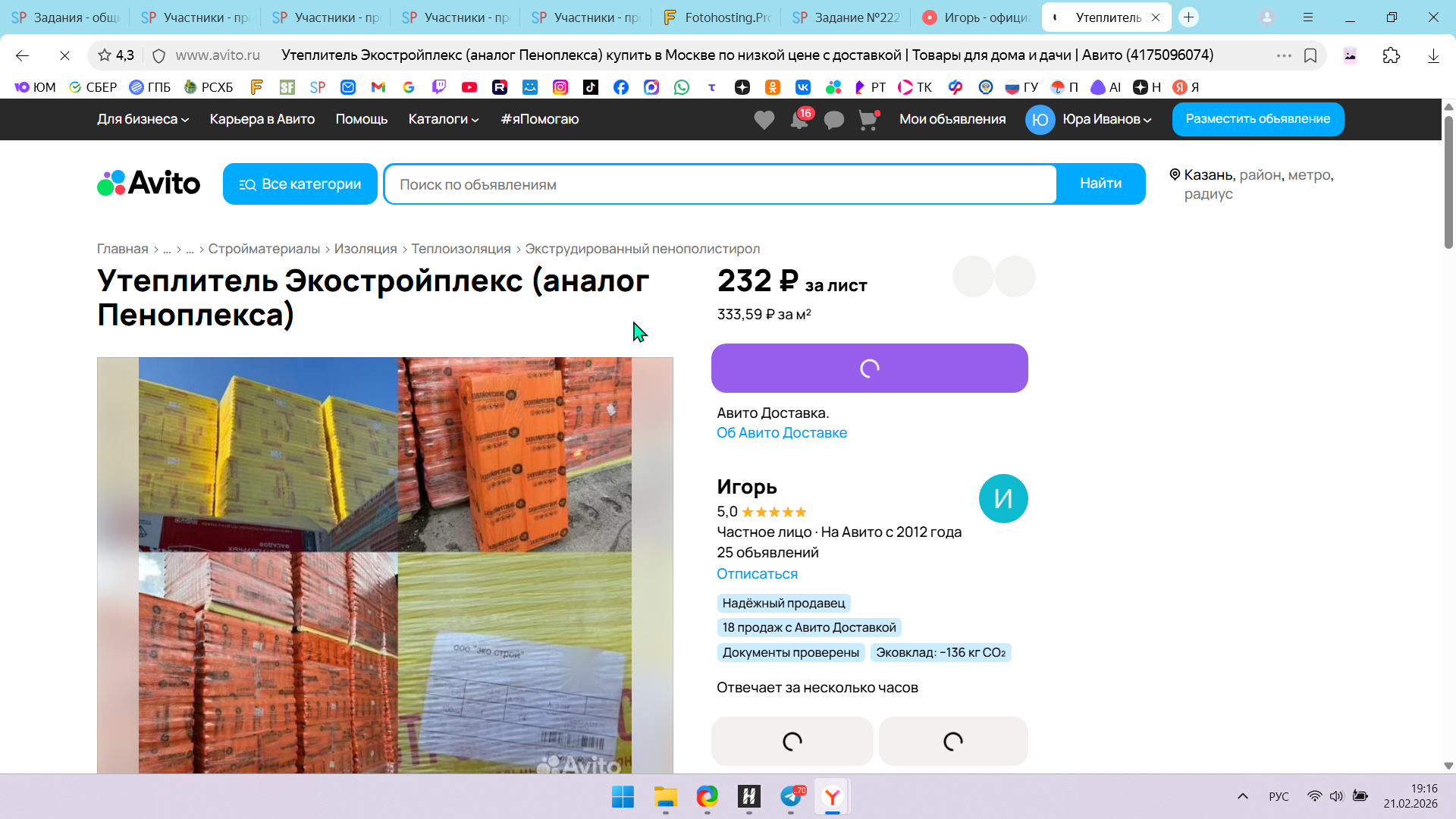1456x819 pixels.
Task: Open Telegram from Windows taskbar
Action: point(791,796)
